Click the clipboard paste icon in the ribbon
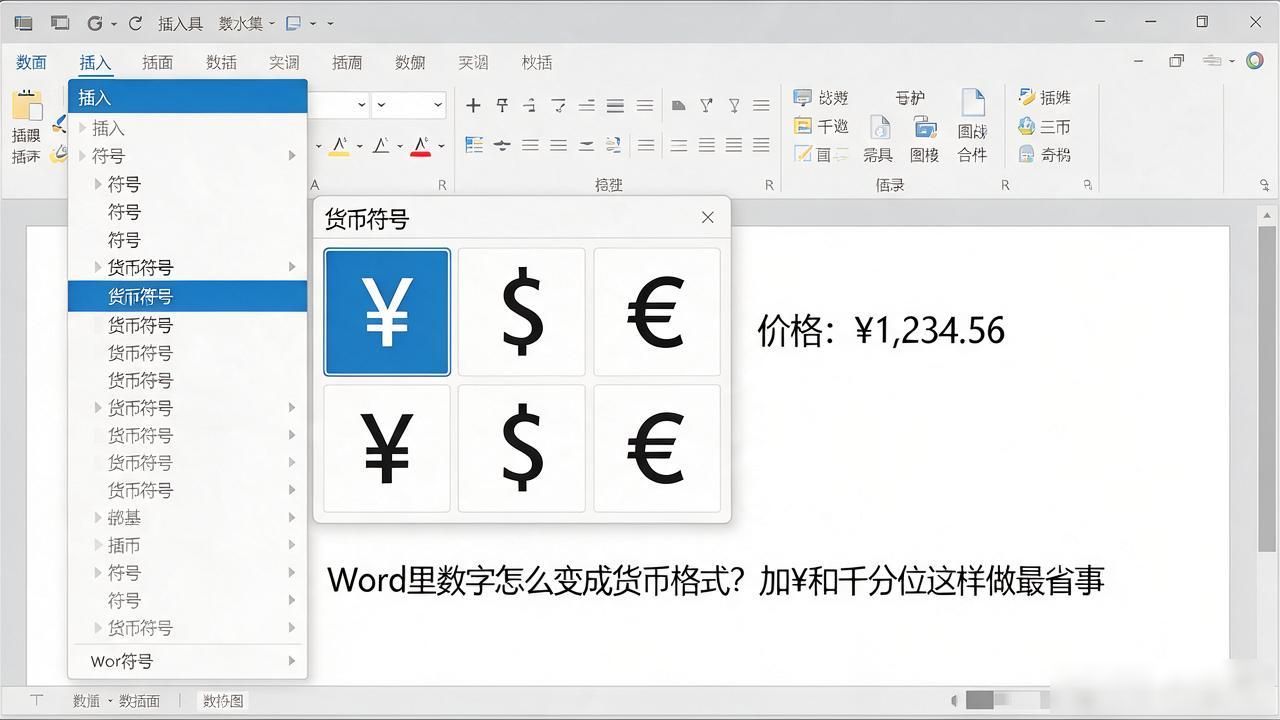Image resolution: width=1280 pixels, height=720 pixels. tap(27, 106)
